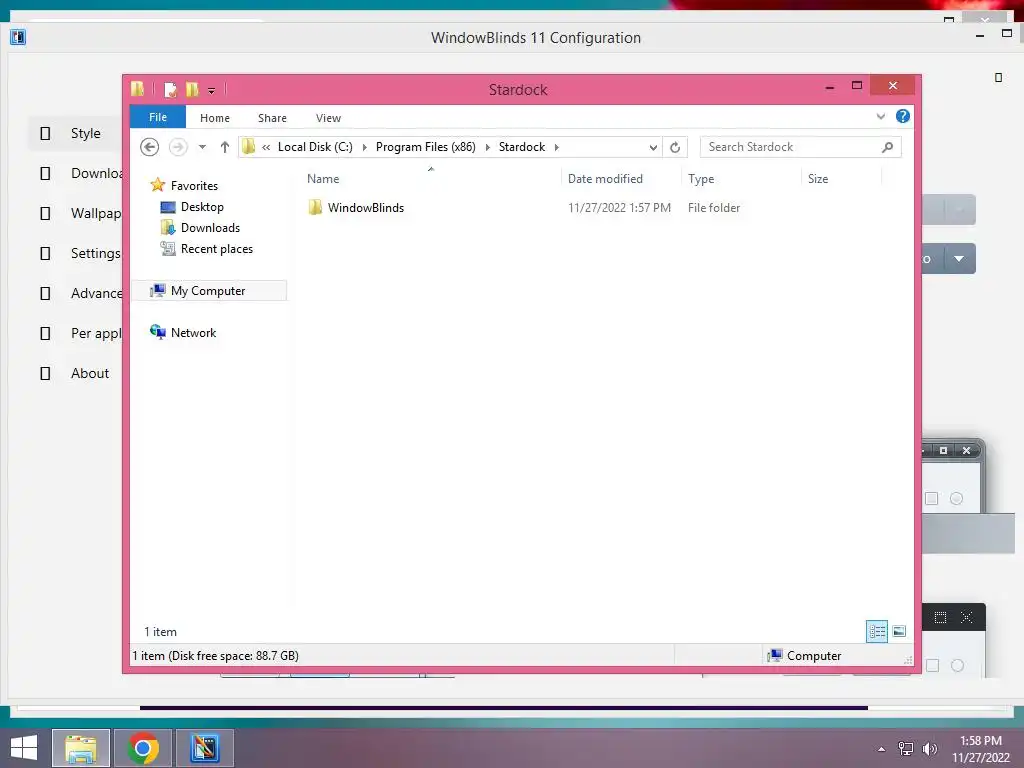Click the Forward navigation arrow
Viewport: 1024px width, 768px height.
[x=178, y=147]
